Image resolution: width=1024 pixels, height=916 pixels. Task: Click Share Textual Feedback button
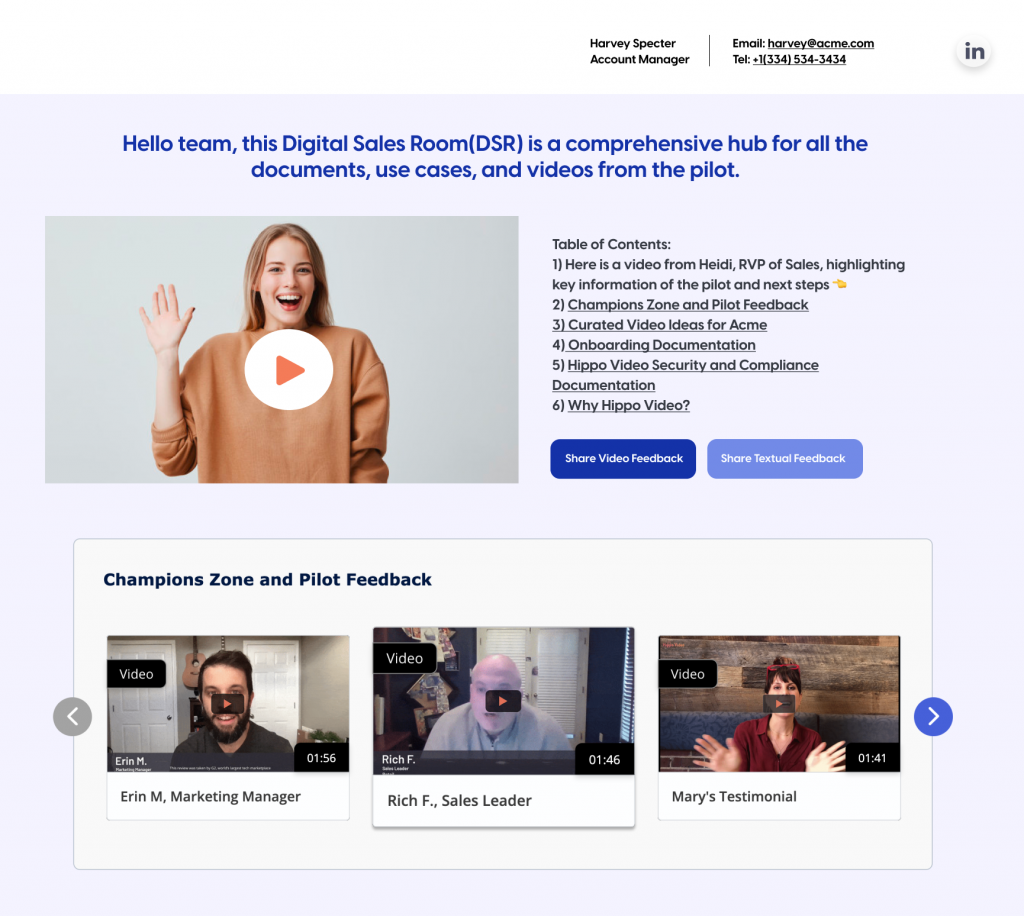tap(784, 458)
